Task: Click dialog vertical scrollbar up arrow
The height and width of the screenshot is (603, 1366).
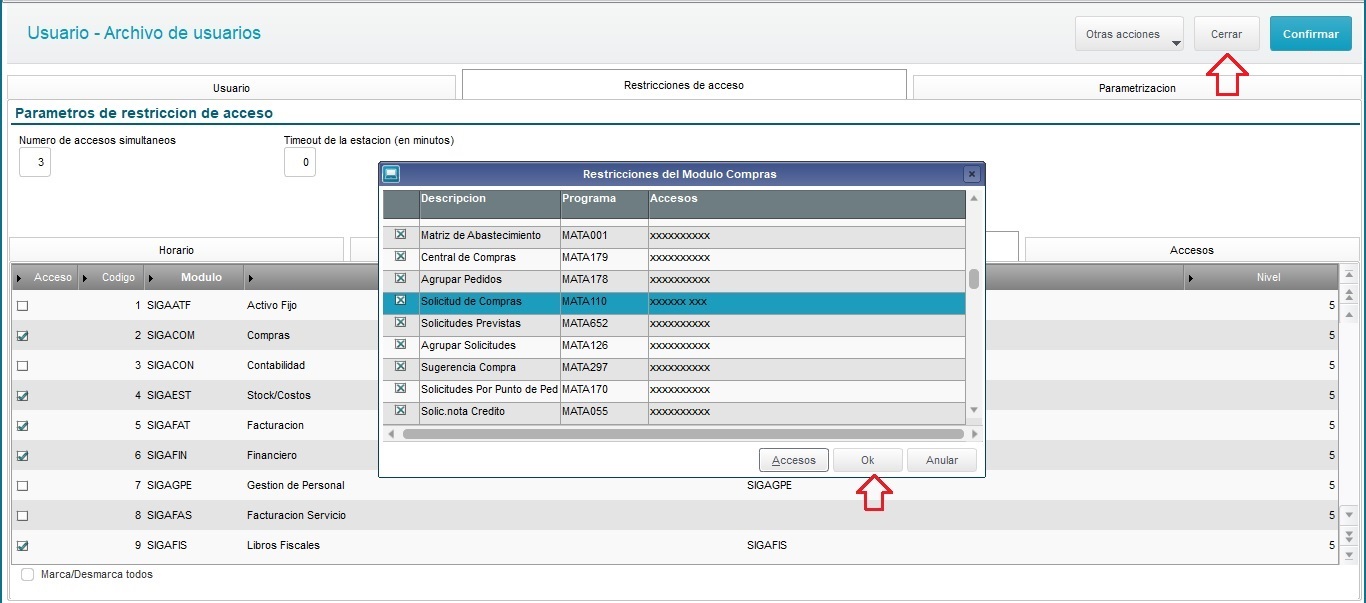Action: pyautogui.click(x=974, y=198)
